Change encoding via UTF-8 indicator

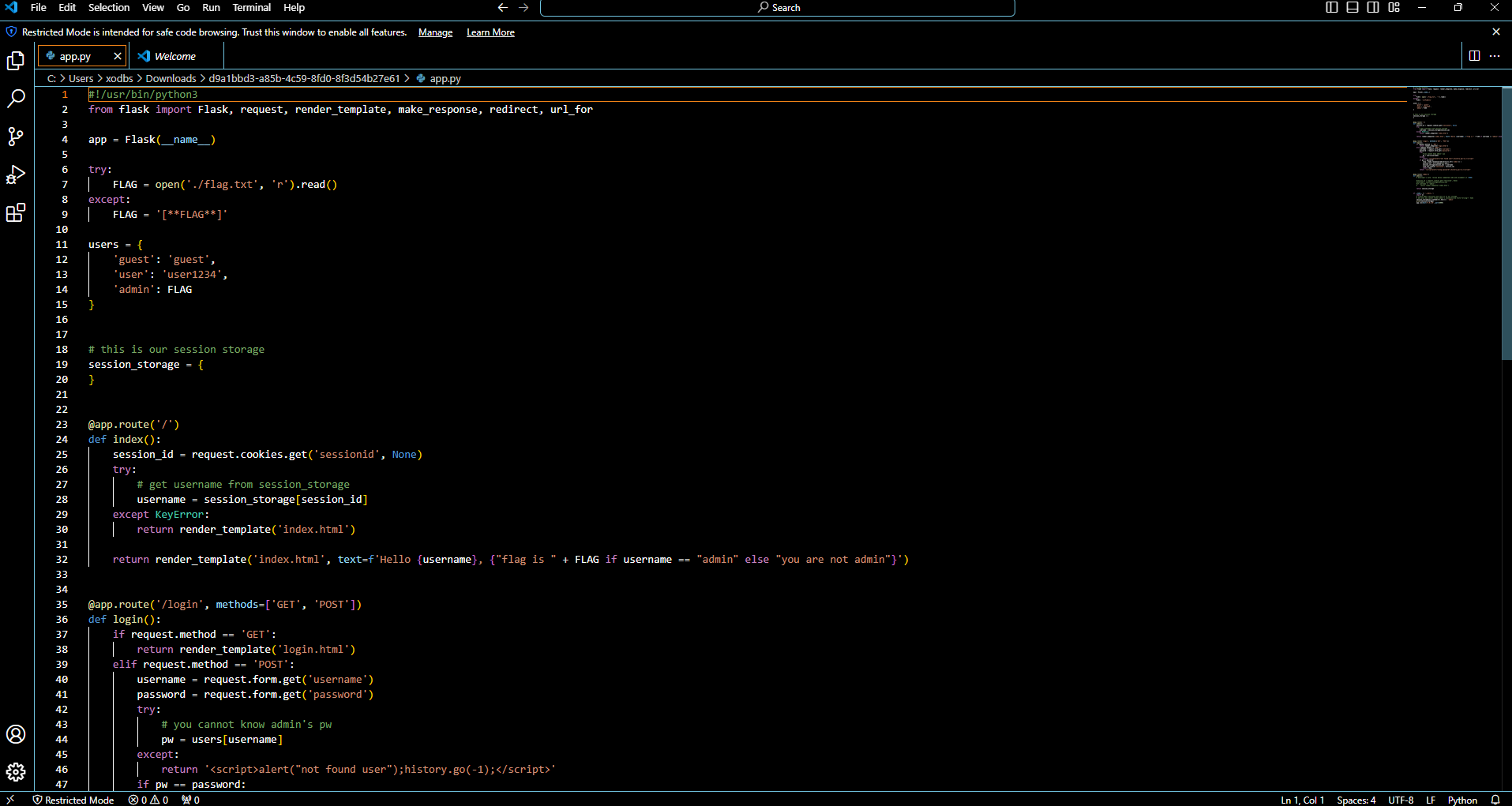coord(1401,800)
